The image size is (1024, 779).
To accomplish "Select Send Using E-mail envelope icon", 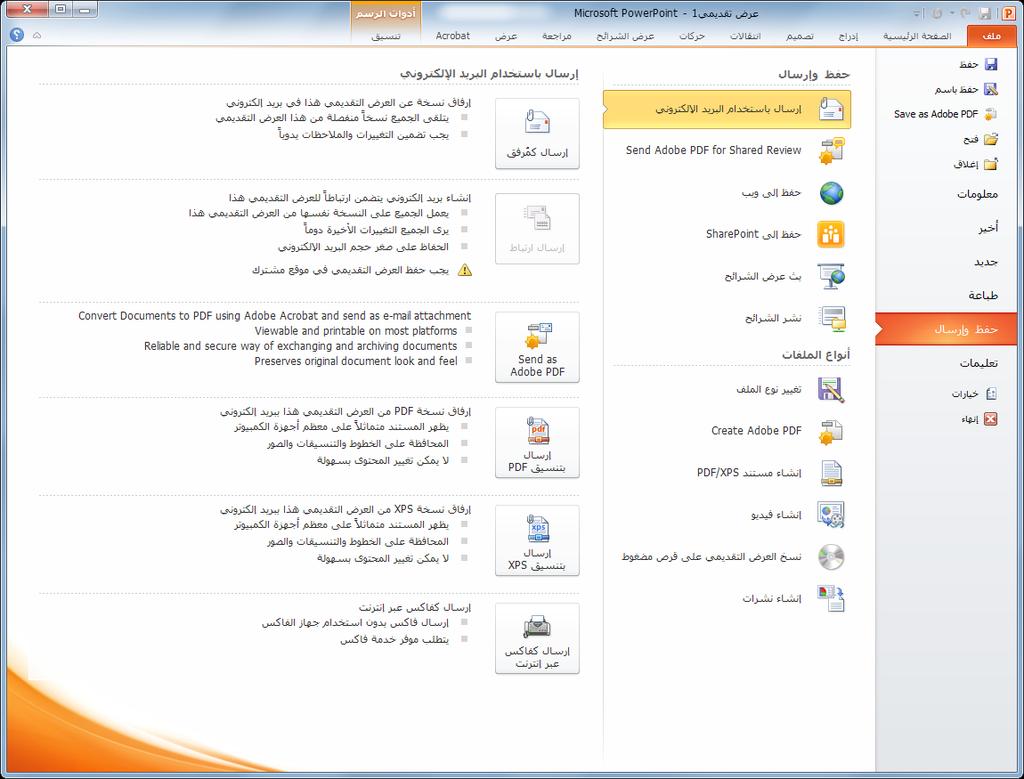I will pyautogui.click(x=831, y=108).
